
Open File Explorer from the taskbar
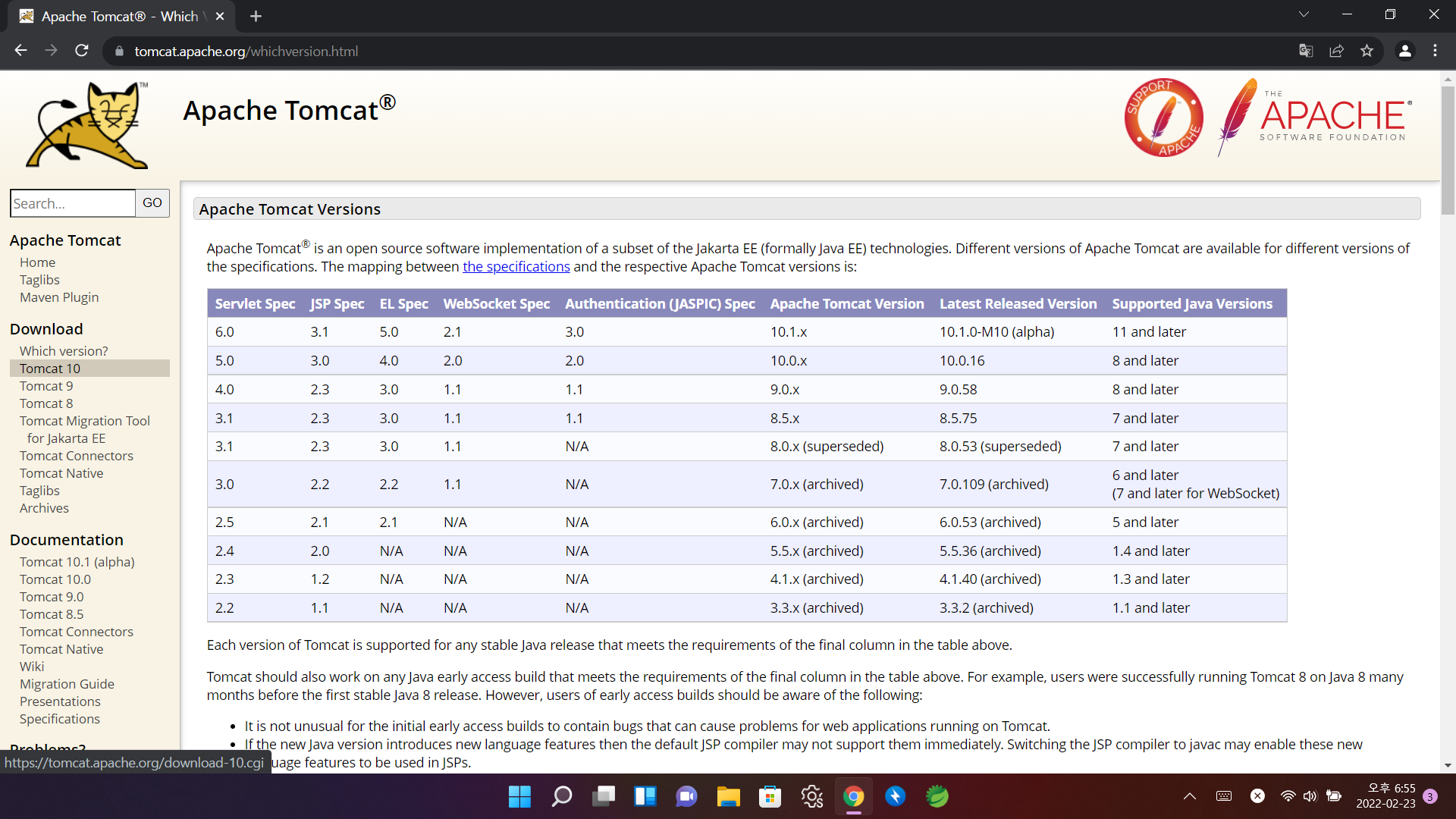728,796
